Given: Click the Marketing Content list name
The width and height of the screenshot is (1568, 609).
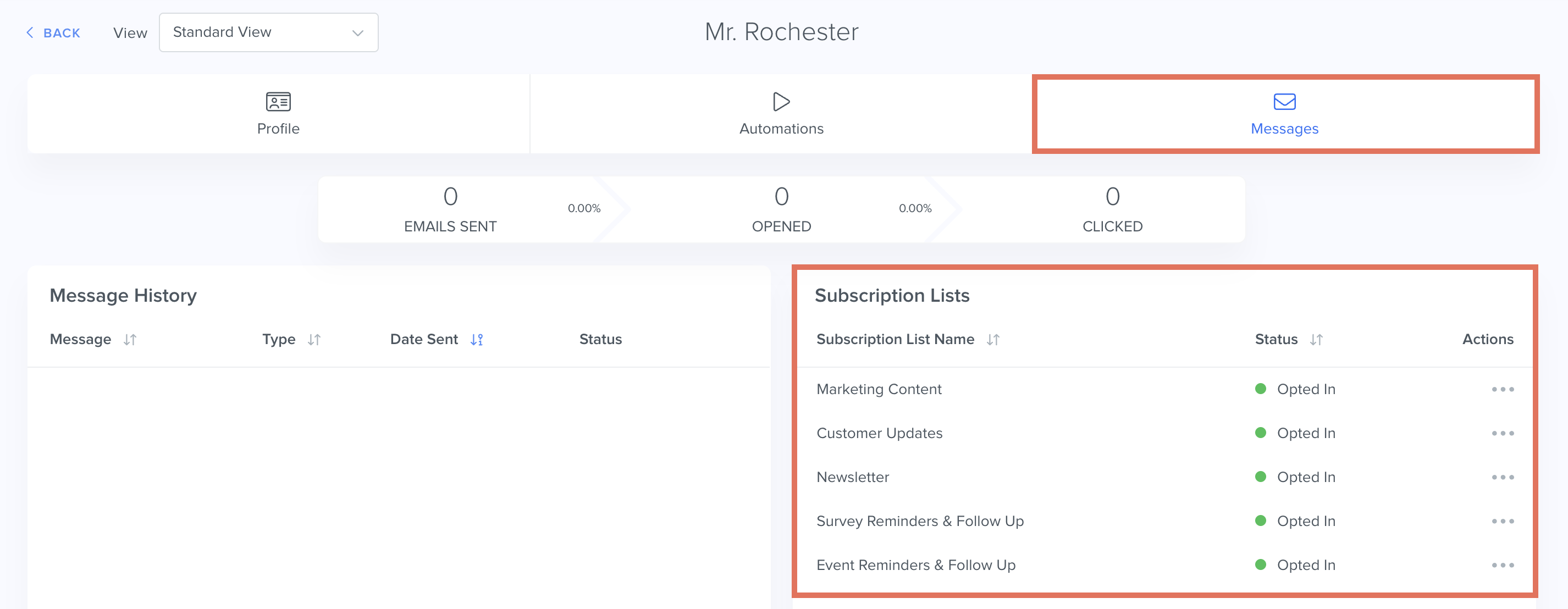Looking at the screenshot, I should point(879,389).
